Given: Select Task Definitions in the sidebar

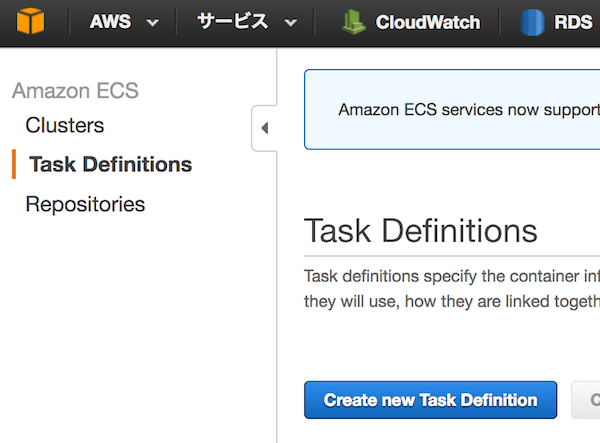Looking at the screenshot, I should point(111,164).
